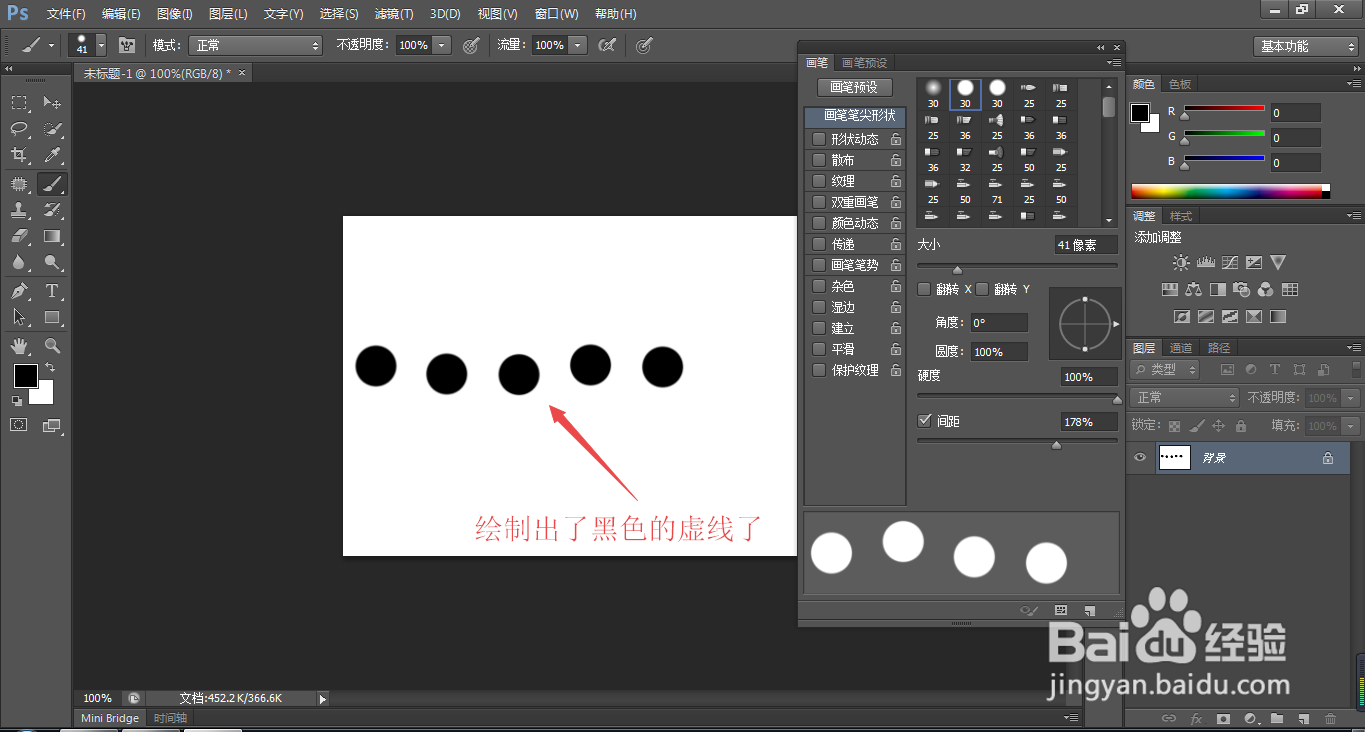Swap foreground and background colors
The image size is (1365, 732).
(x=50, y=368)
